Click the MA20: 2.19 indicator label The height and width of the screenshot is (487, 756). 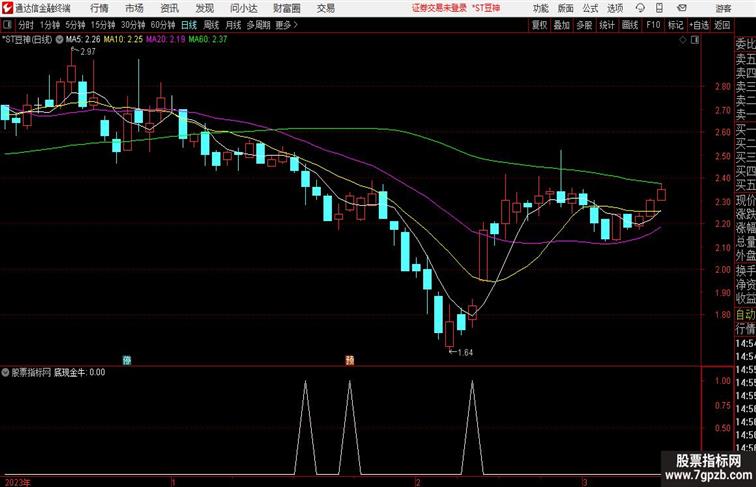[x=166, y=40]
